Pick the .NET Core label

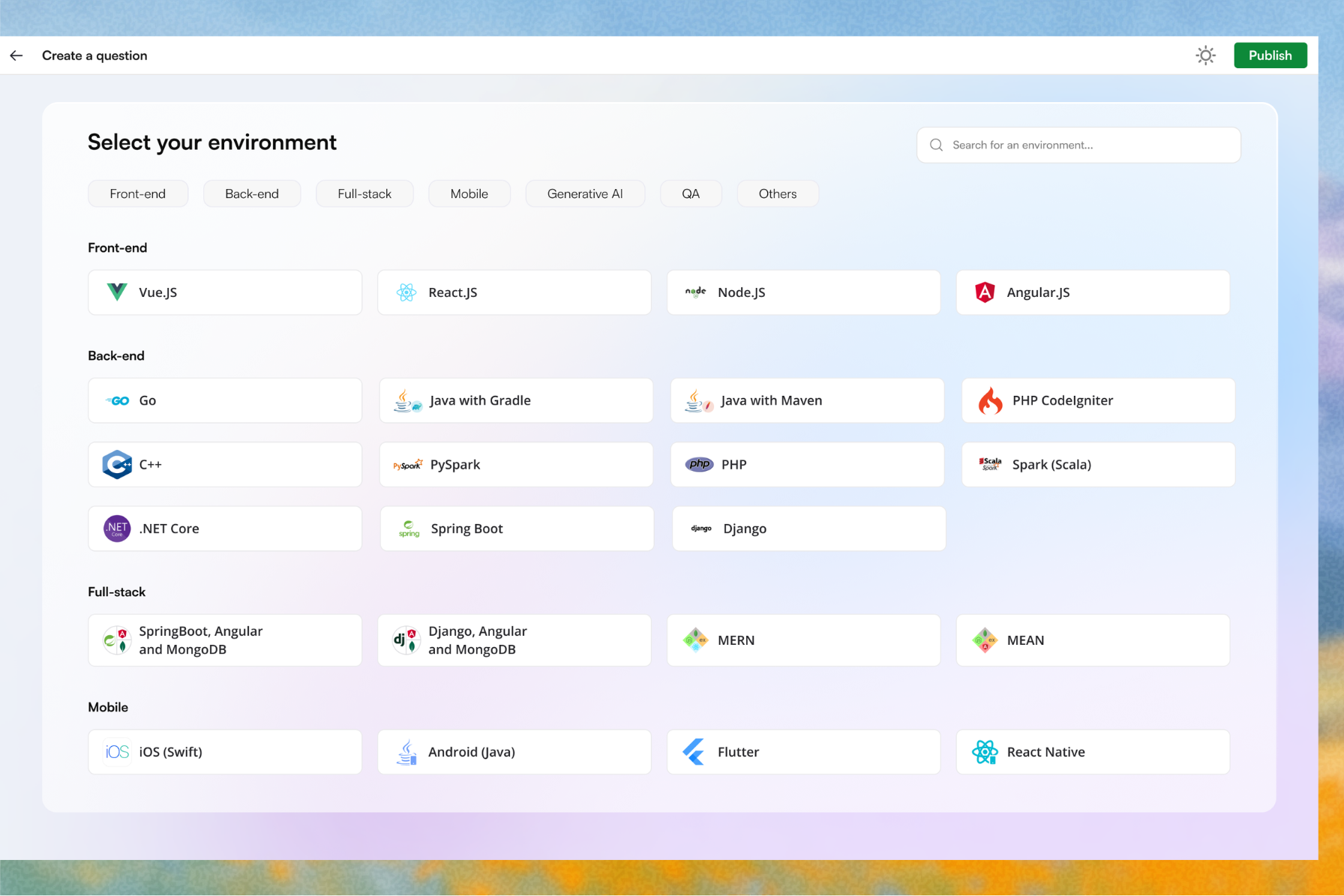coord(169,529)
